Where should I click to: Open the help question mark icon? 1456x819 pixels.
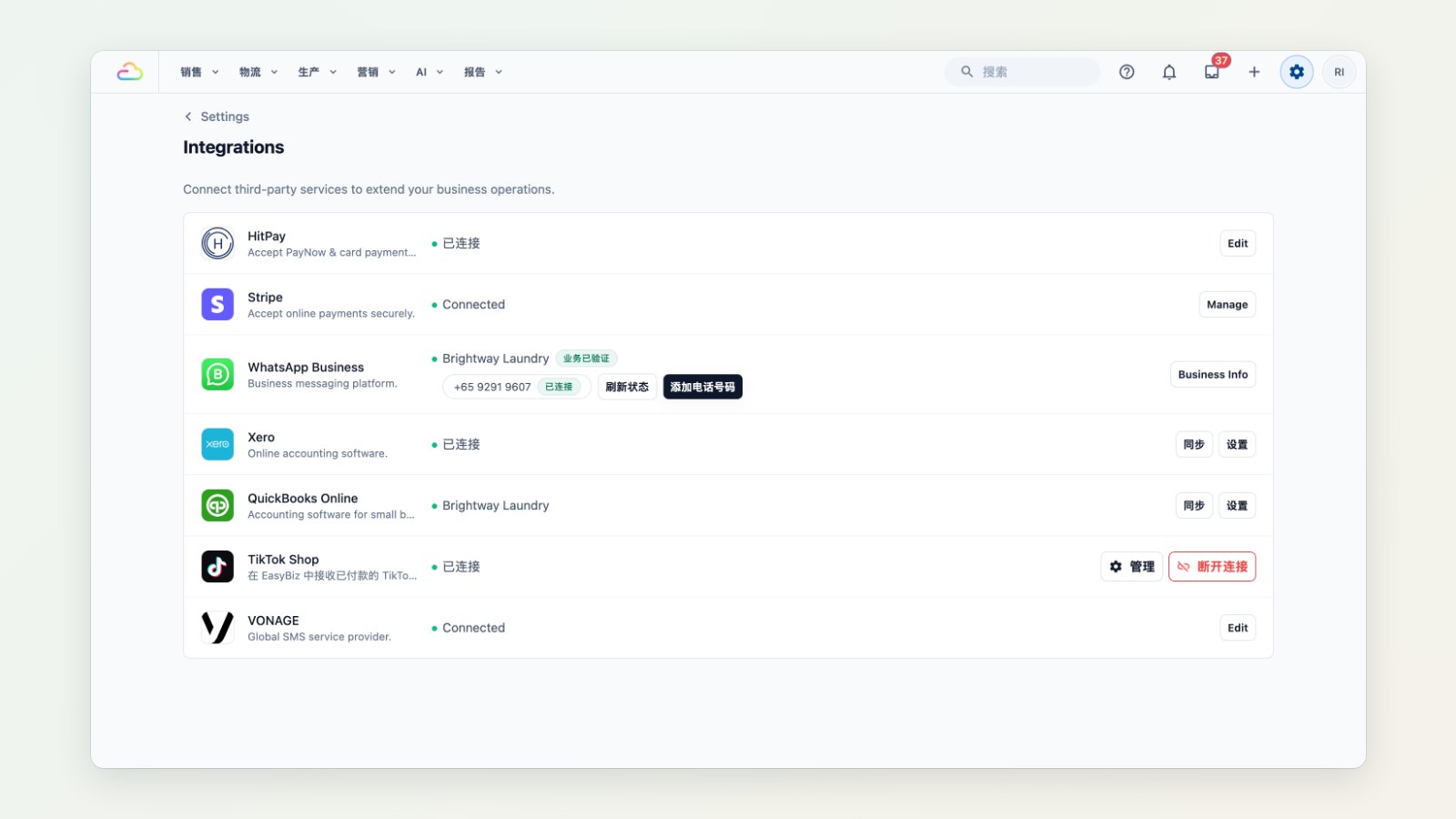(x=1127, y=72)
